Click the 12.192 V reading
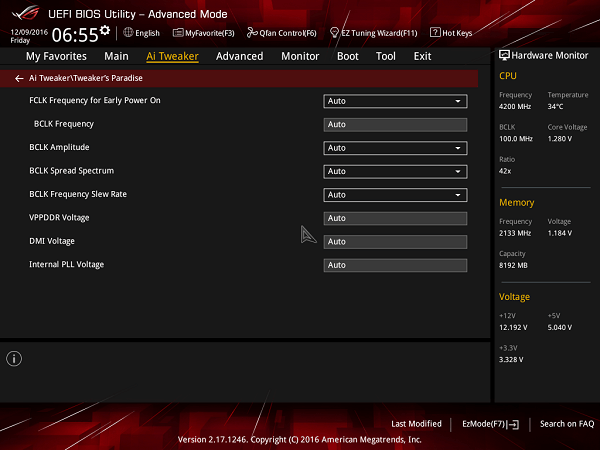The image size is (600, 450). click(x=513, y=328)
